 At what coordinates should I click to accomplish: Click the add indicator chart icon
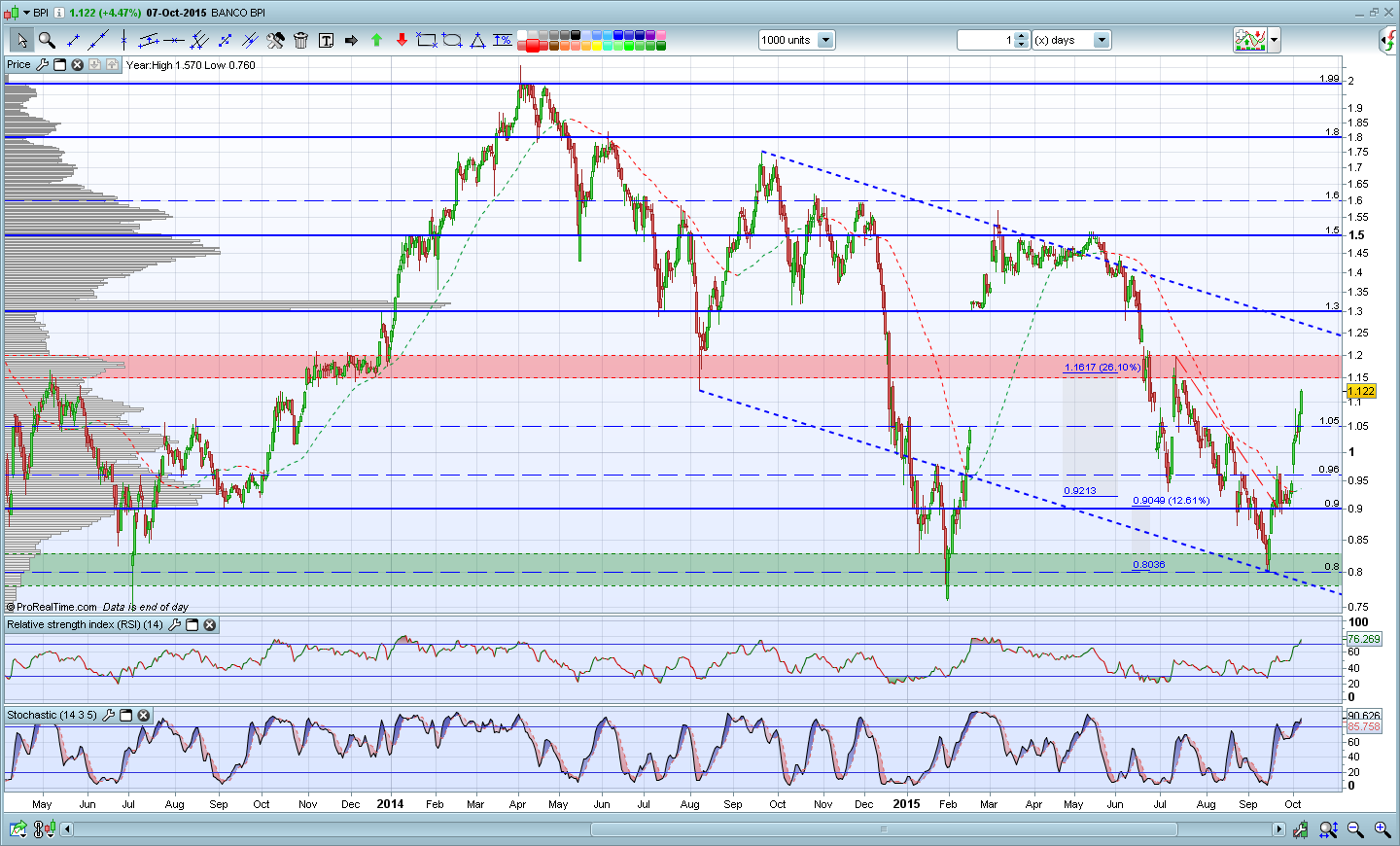point(1250,40)
